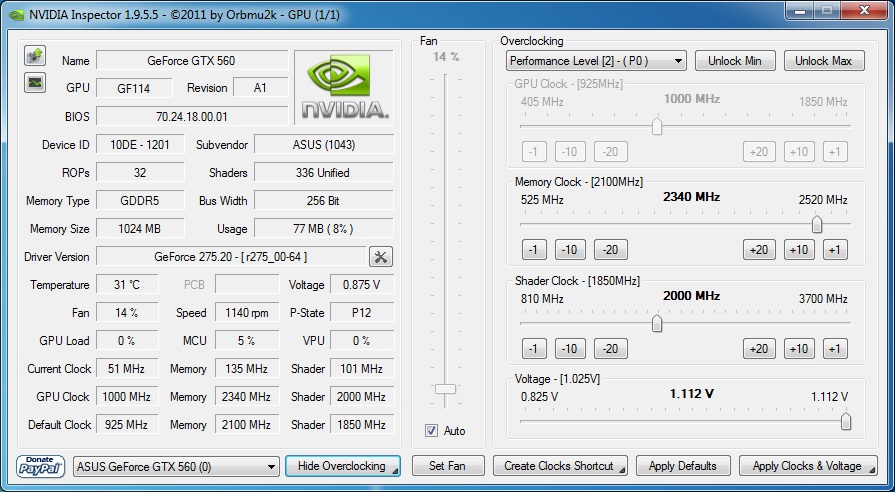Click the Memory Clock slider handle
895x492 pixels.
pos(817,224)
